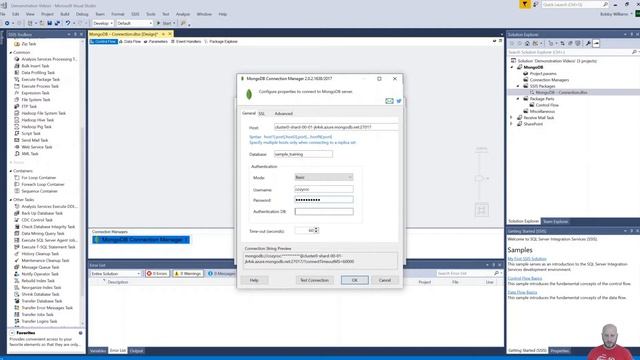Click the Home icon in Solution Explorer toolbar
The image size is (640, 360).
527,43
